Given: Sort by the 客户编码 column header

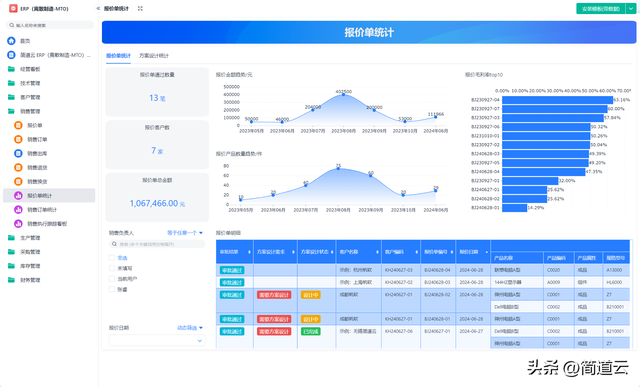Looking at the screenshot, I should (401, 252).
